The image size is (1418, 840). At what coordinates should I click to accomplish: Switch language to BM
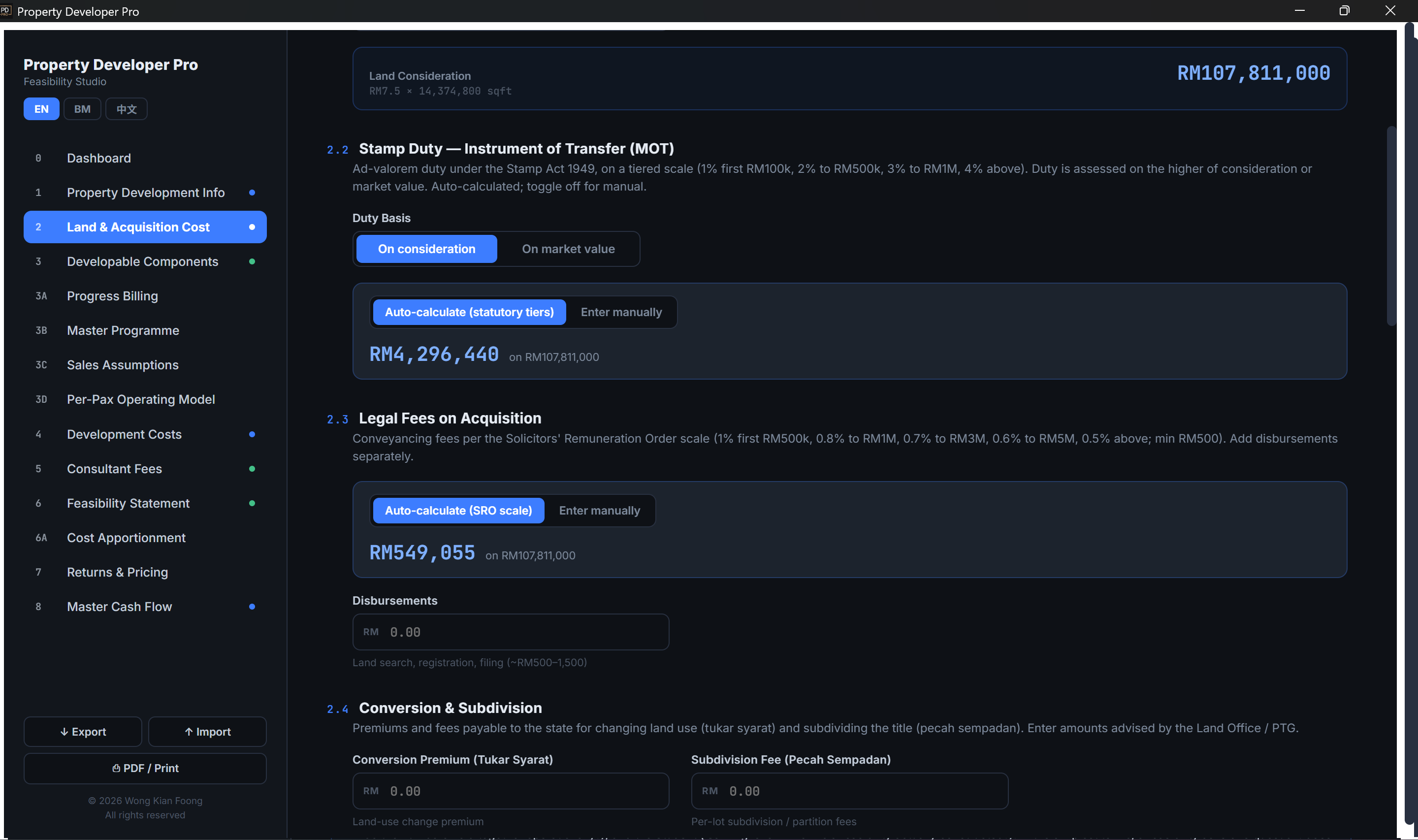coord(82,109)
